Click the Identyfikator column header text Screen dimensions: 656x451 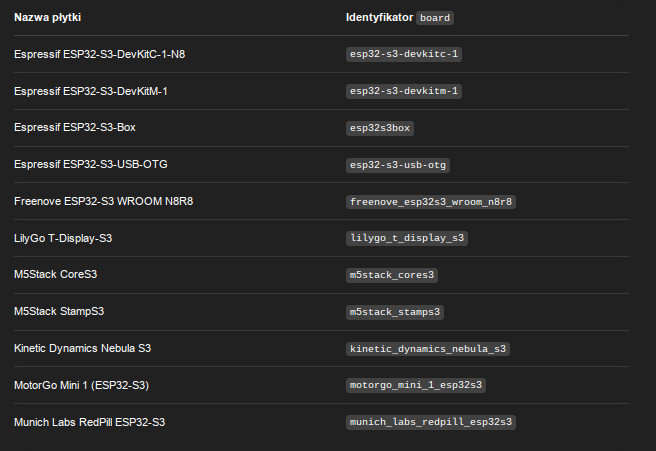(378, 18)
